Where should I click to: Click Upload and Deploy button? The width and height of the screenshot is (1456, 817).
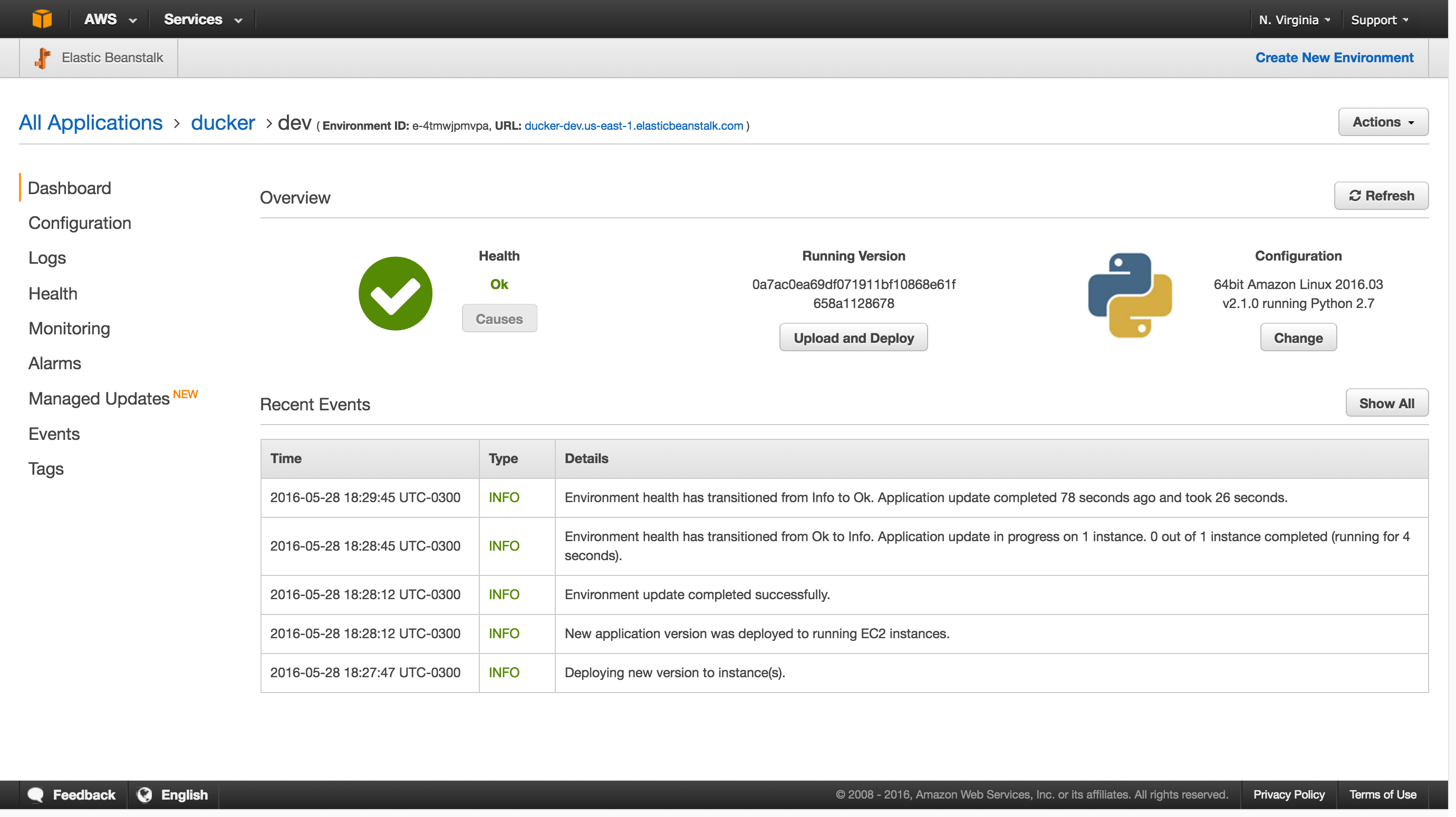tap(853, 338)
